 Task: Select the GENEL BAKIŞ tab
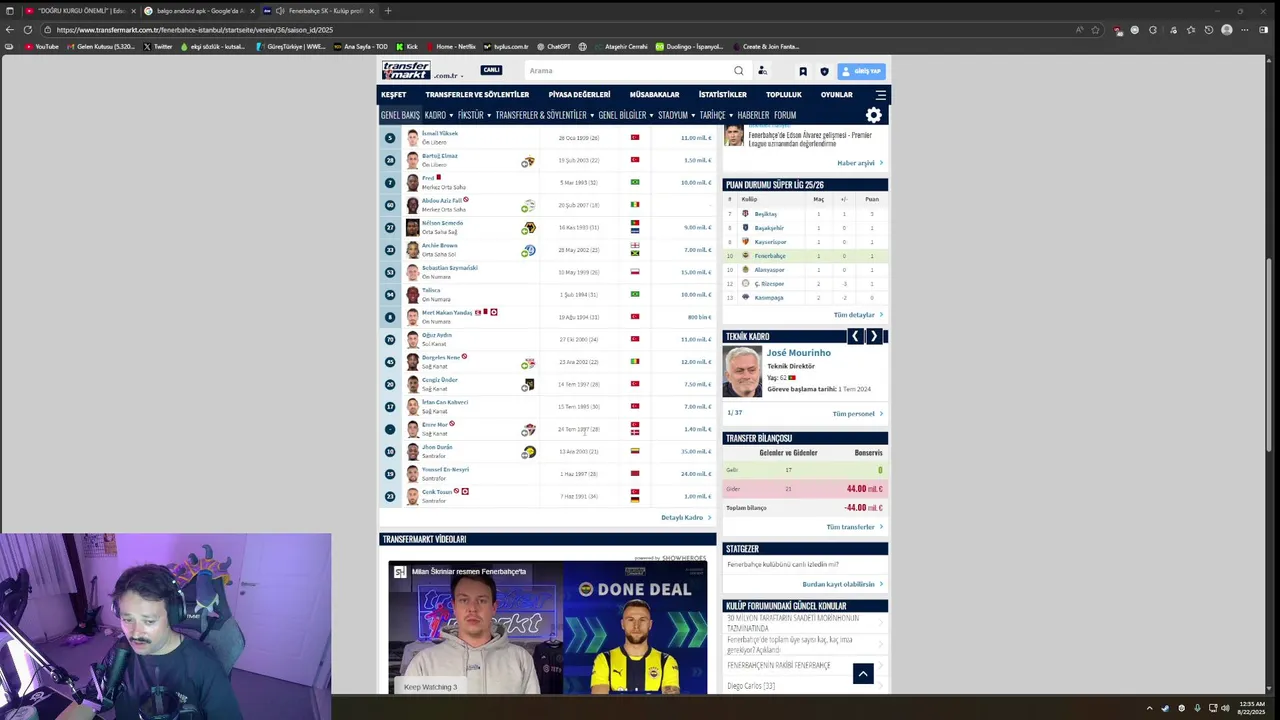click(x=400, y=115)
